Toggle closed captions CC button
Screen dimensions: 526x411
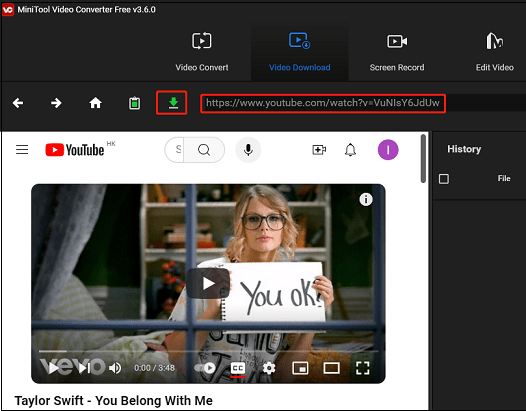[238, 368]
